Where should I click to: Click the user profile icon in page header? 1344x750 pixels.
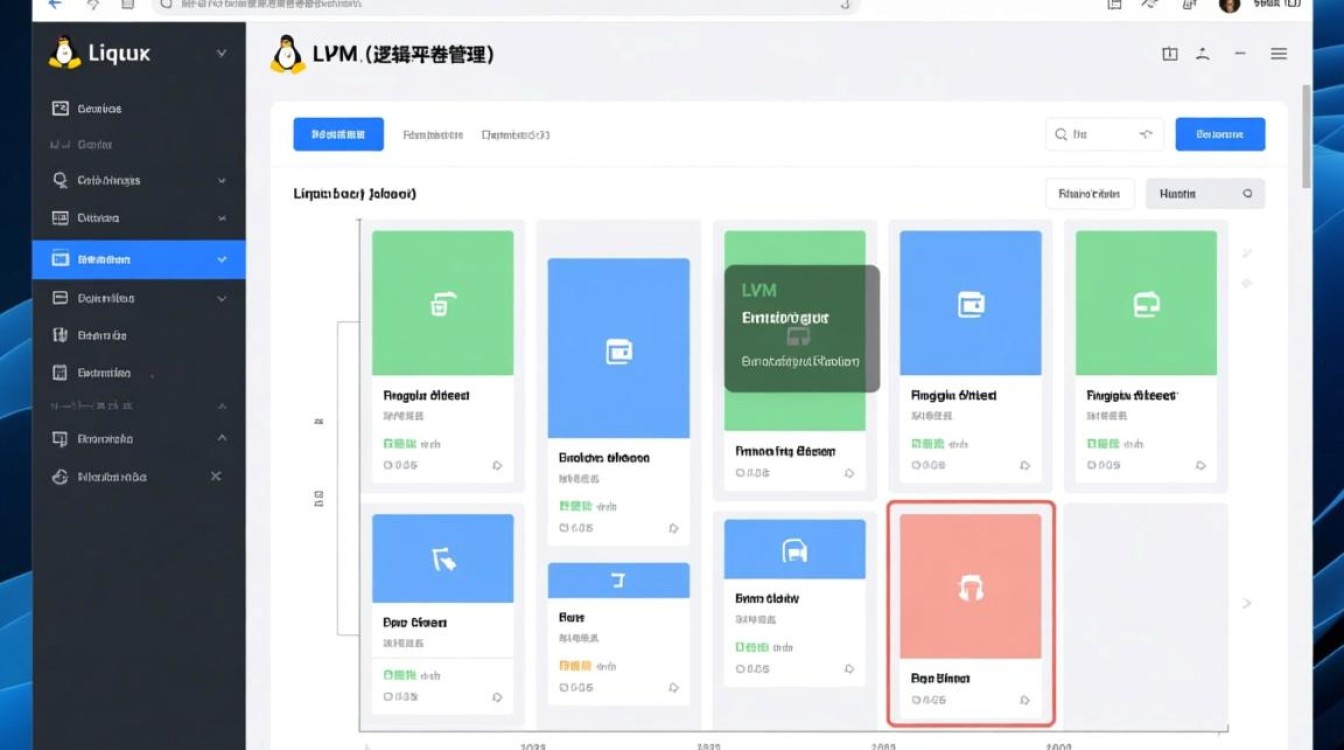(x=1203, y=54)
